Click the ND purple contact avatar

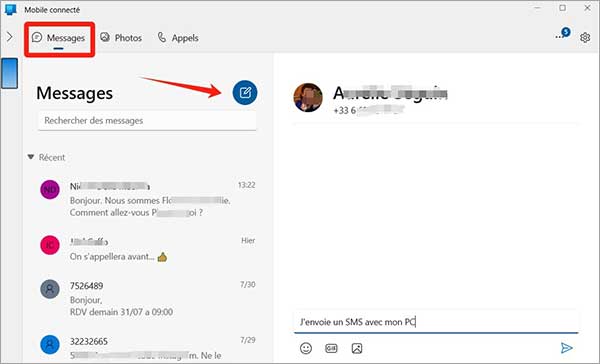pos(50,189)
